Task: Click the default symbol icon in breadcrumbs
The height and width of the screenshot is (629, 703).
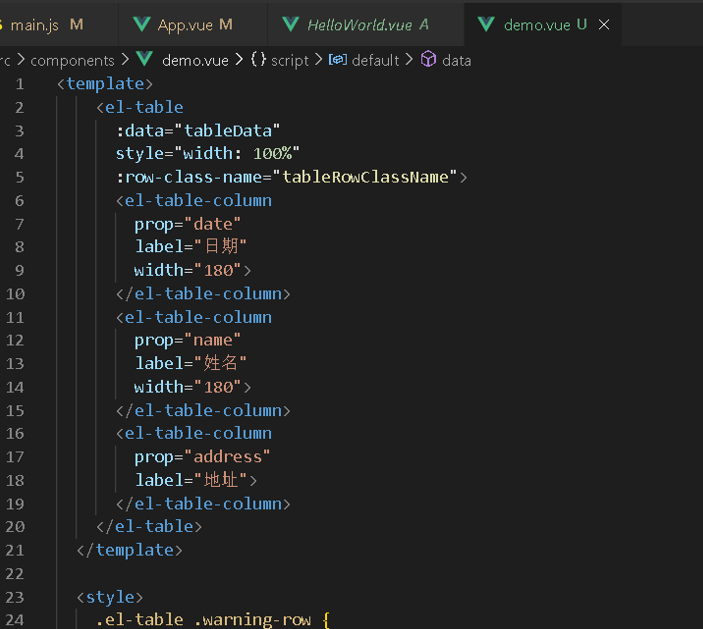Action: tap(338, 60)
